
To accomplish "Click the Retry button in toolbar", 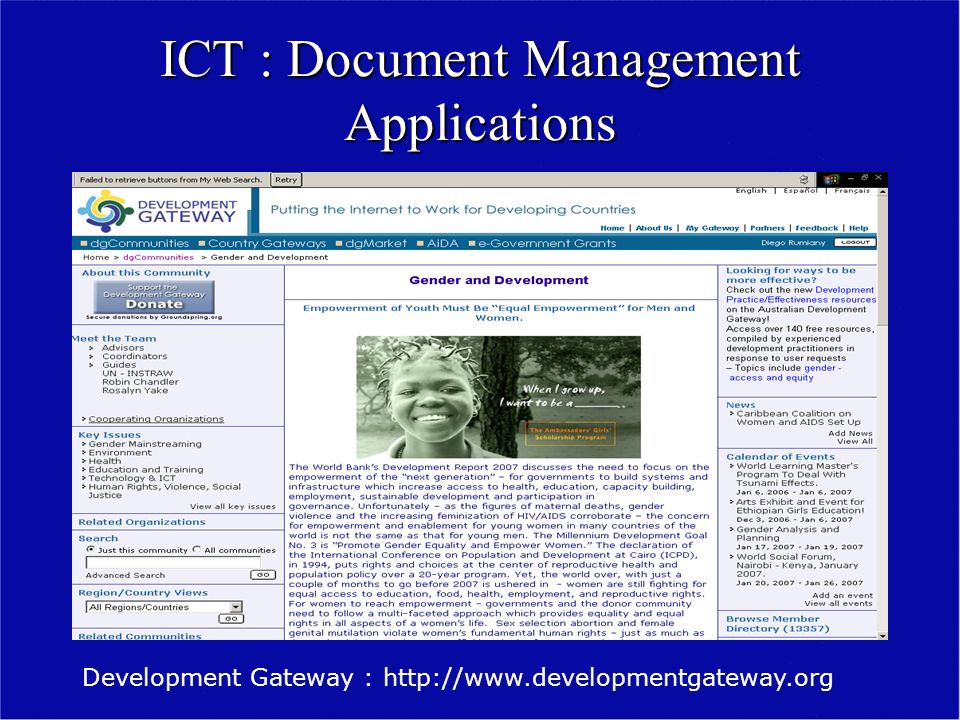I will (x=286, y=180).
